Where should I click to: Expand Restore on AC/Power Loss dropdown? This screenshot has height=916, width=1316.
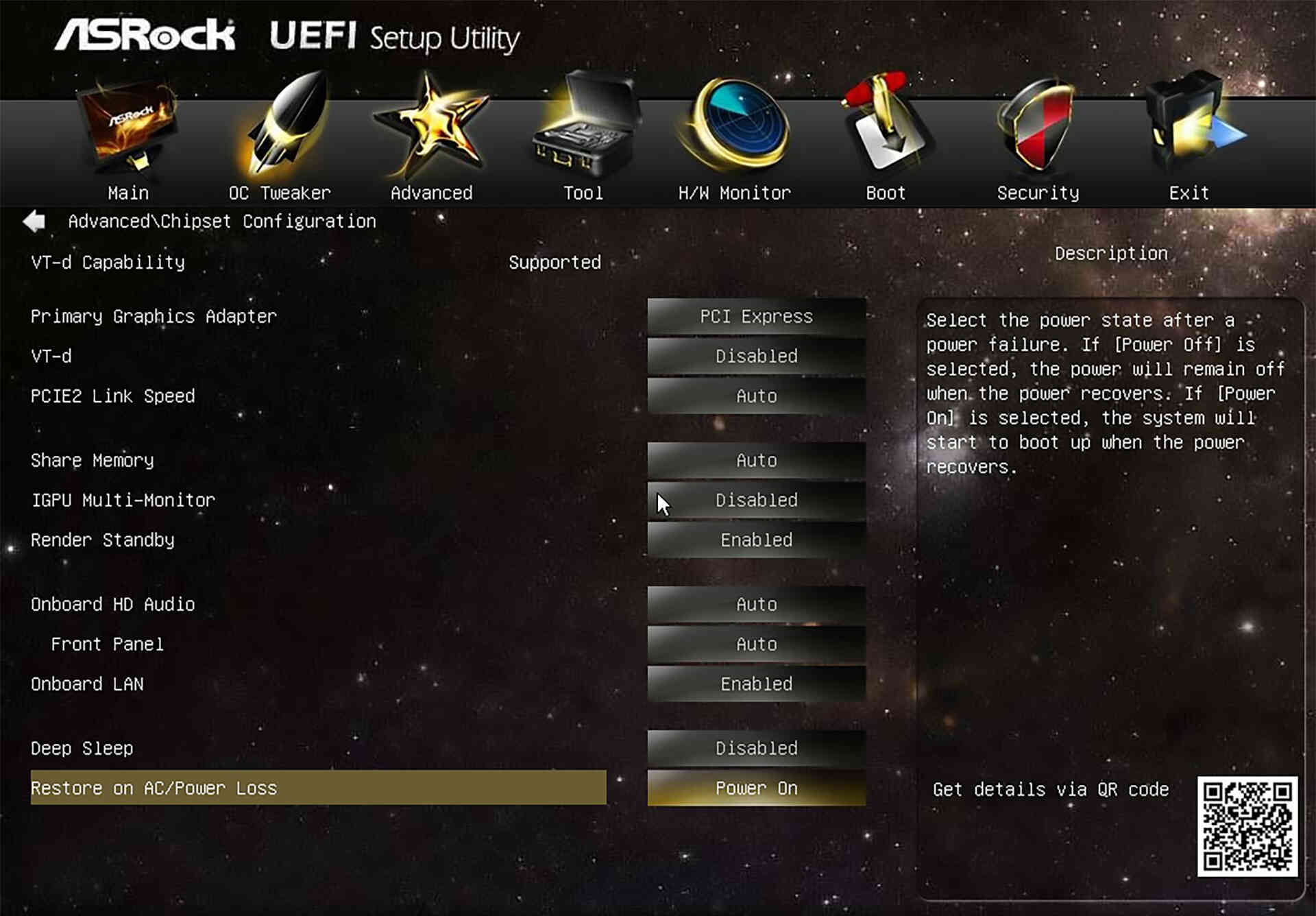tap(756, 788)
